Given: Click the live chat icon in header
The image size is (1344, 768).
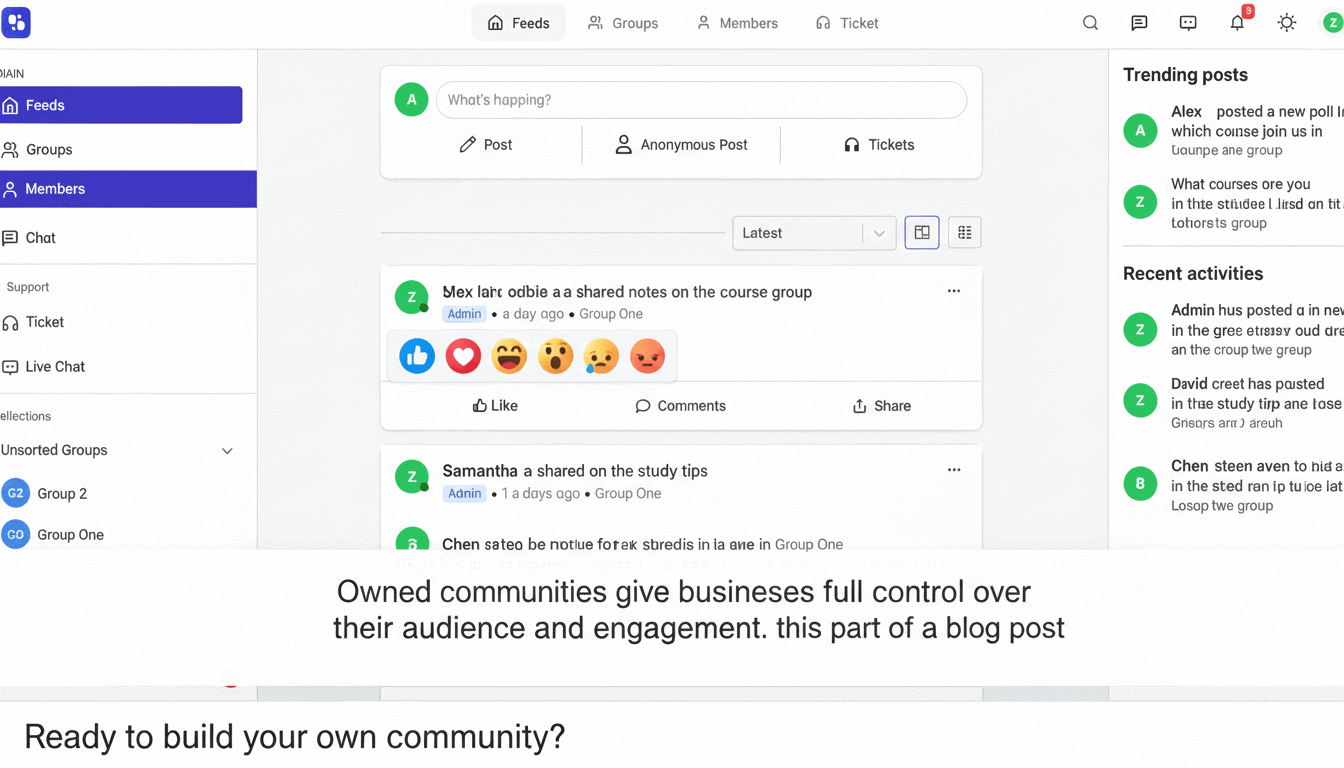Looking at the screenshot, I should 1188,23.
